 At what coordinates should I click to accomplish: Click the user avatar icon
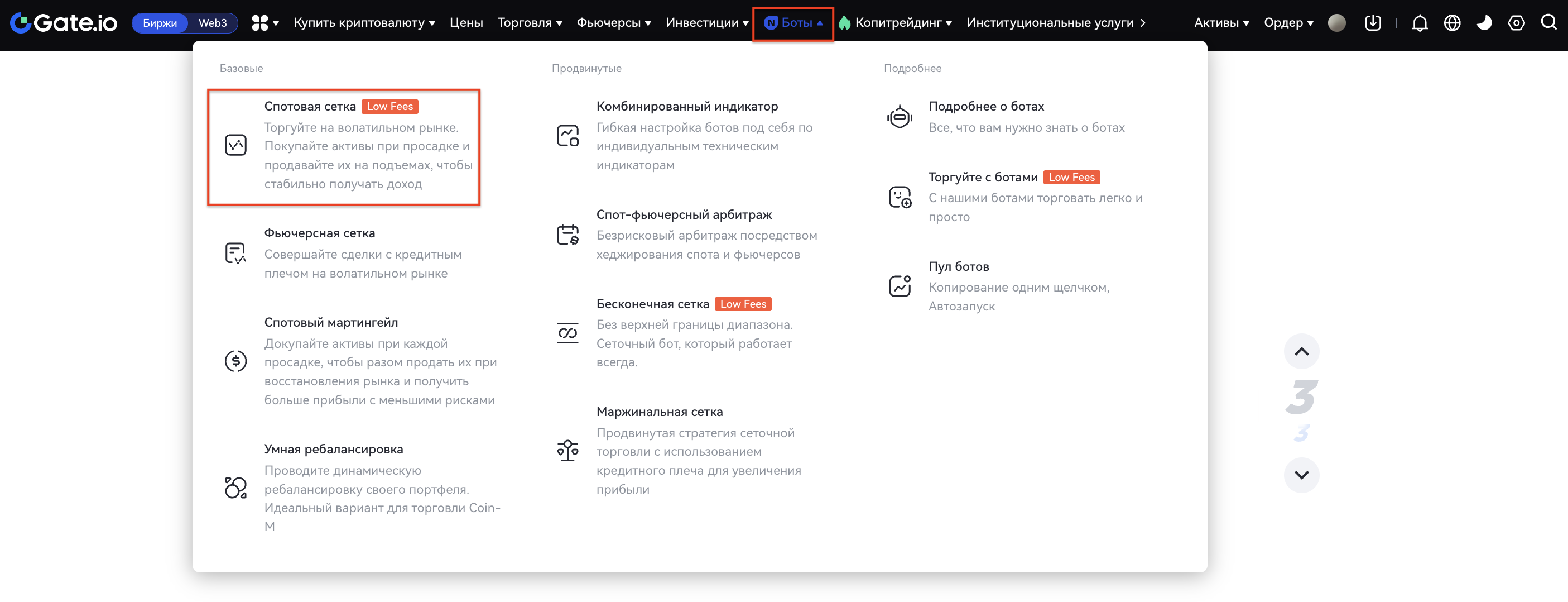(x=1336, y=23)
